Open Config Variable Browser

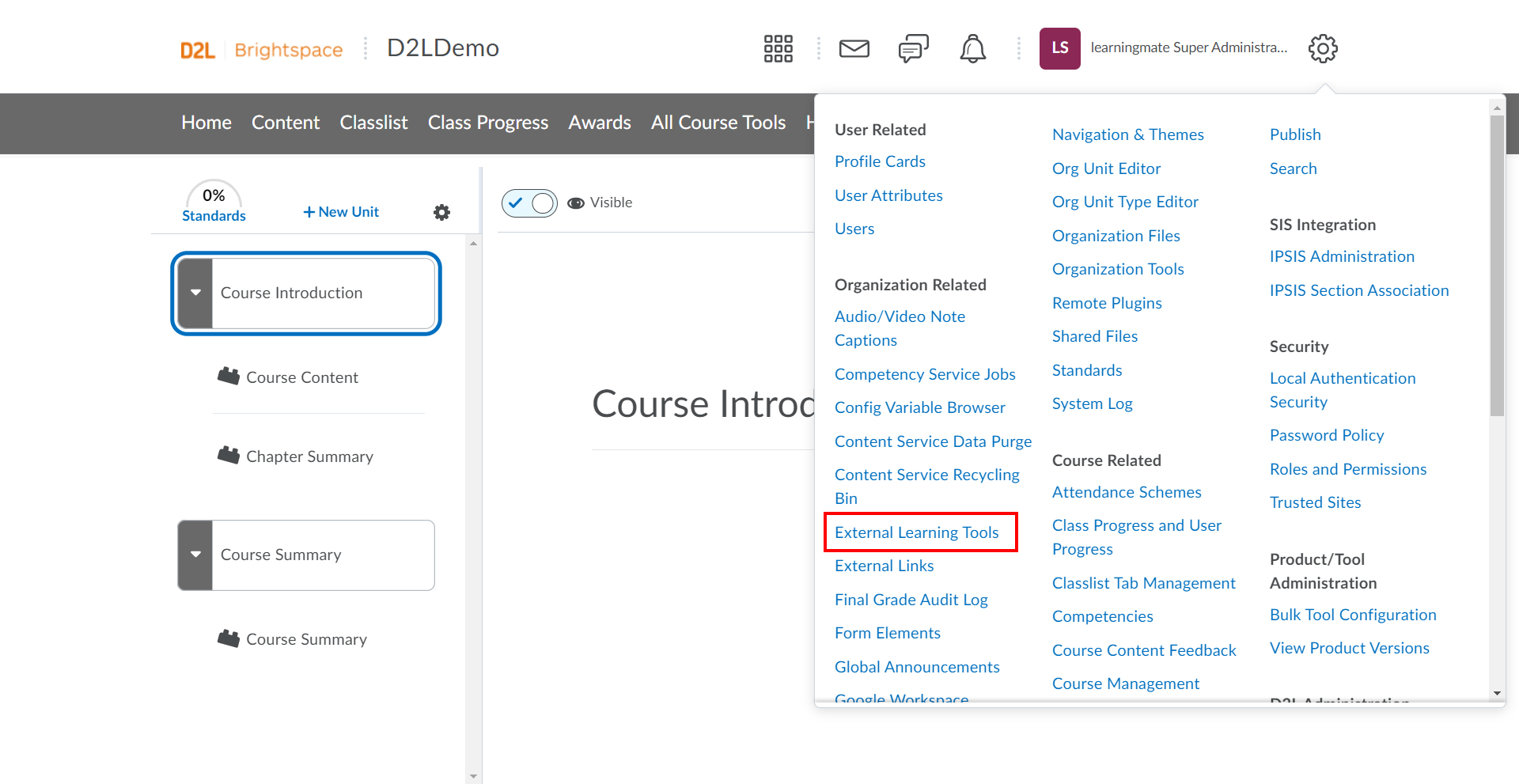919,407
